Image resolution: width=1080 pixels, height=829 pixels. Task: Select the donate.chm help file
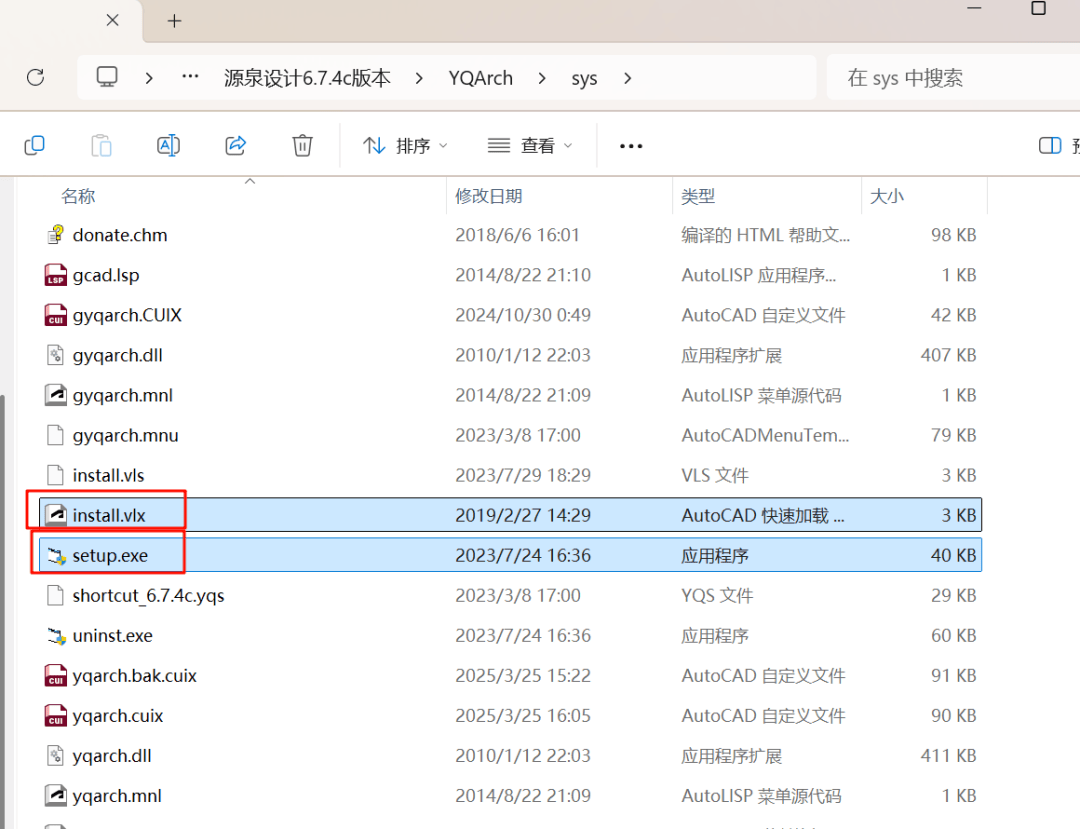click(119, 235)
